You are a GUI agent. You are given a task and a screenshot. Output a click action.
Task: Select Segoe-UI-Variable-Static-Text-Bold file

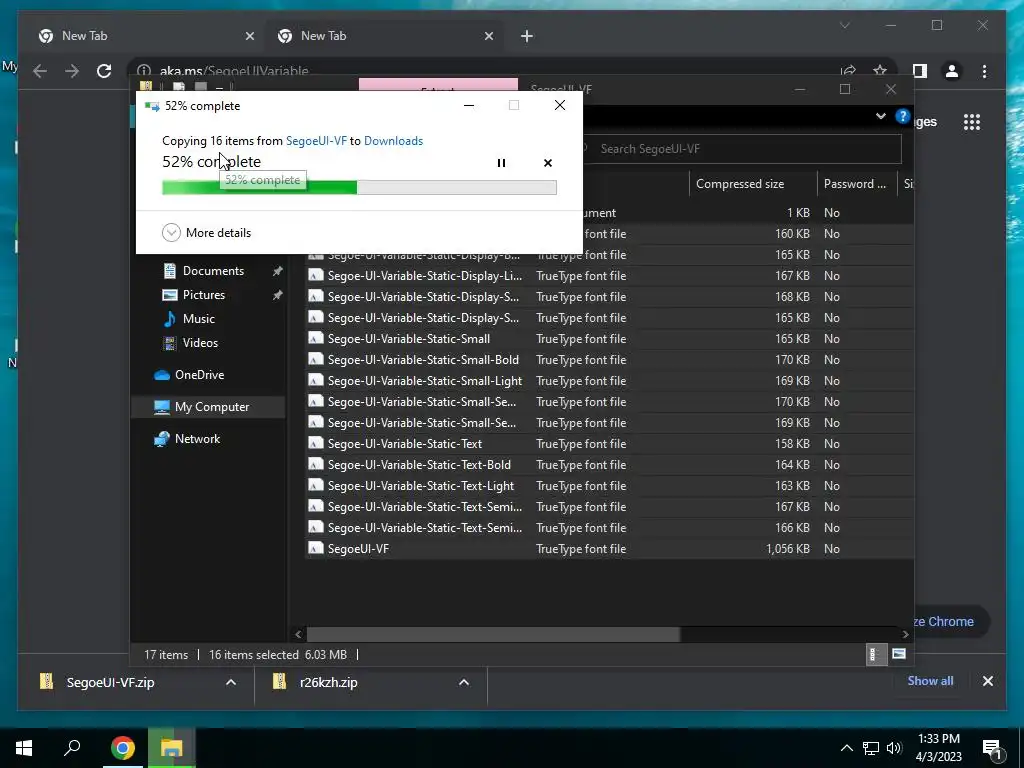point(419,464)
